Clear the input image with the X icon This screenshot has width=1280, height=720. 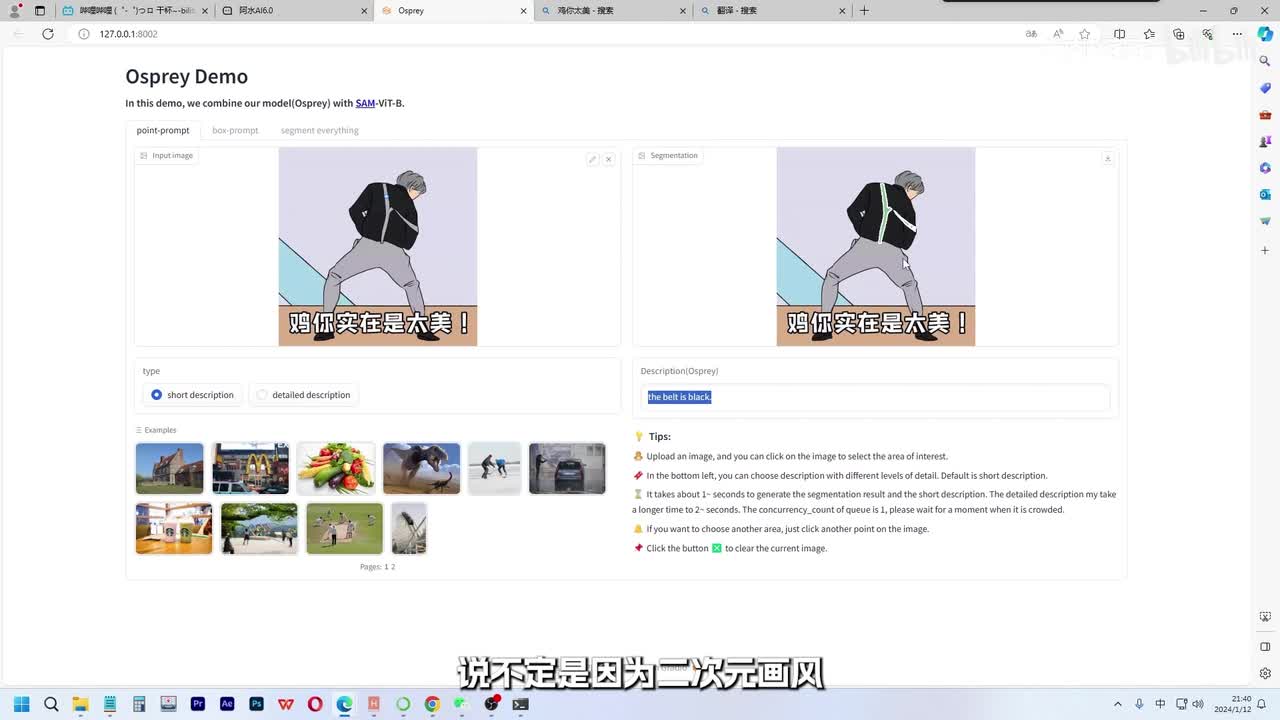tap(608, 159)
